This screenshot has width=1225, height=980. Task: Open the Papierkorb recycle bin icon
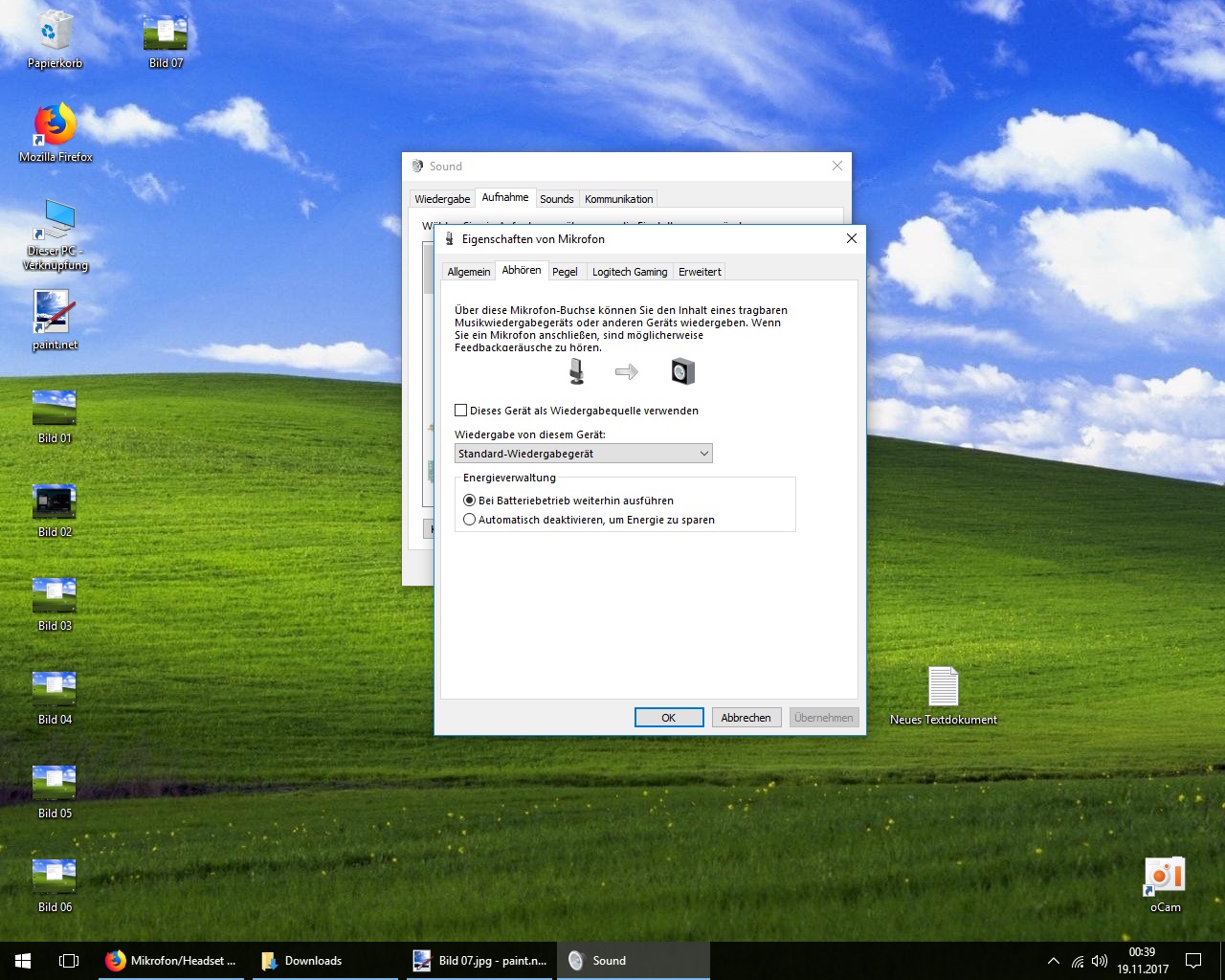tap(55, 40)
